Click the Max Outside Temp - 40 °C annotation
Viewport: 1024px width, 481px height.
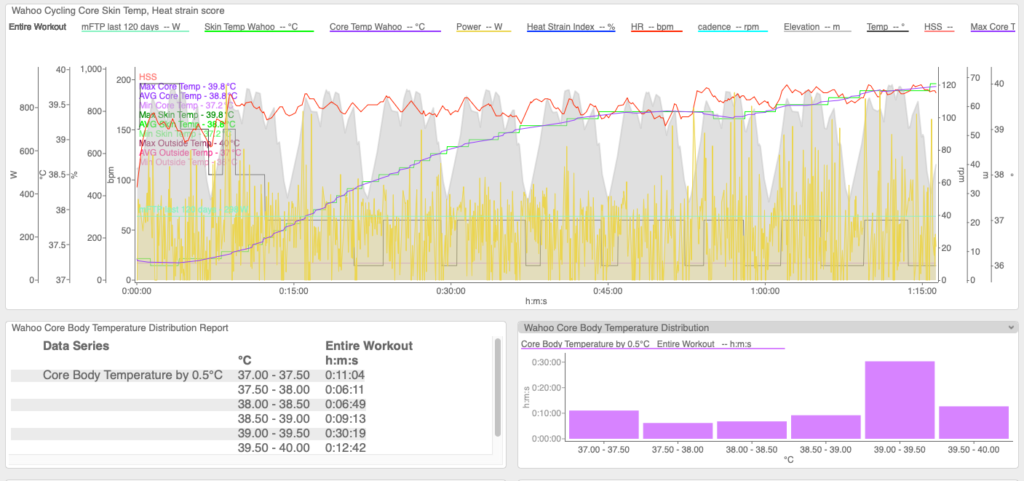pyautogui.click(x=187, y=143)
